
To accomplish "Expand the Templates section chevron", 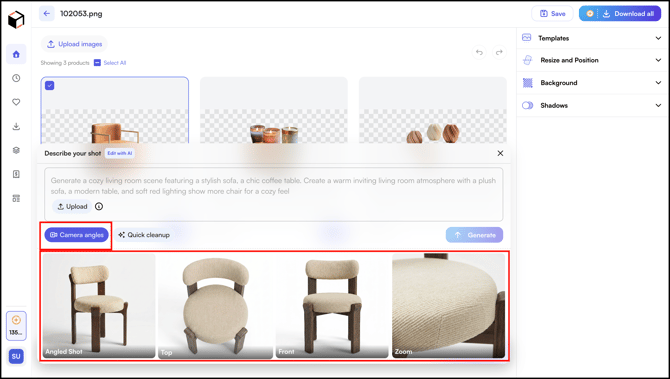I will coord(658,38).
